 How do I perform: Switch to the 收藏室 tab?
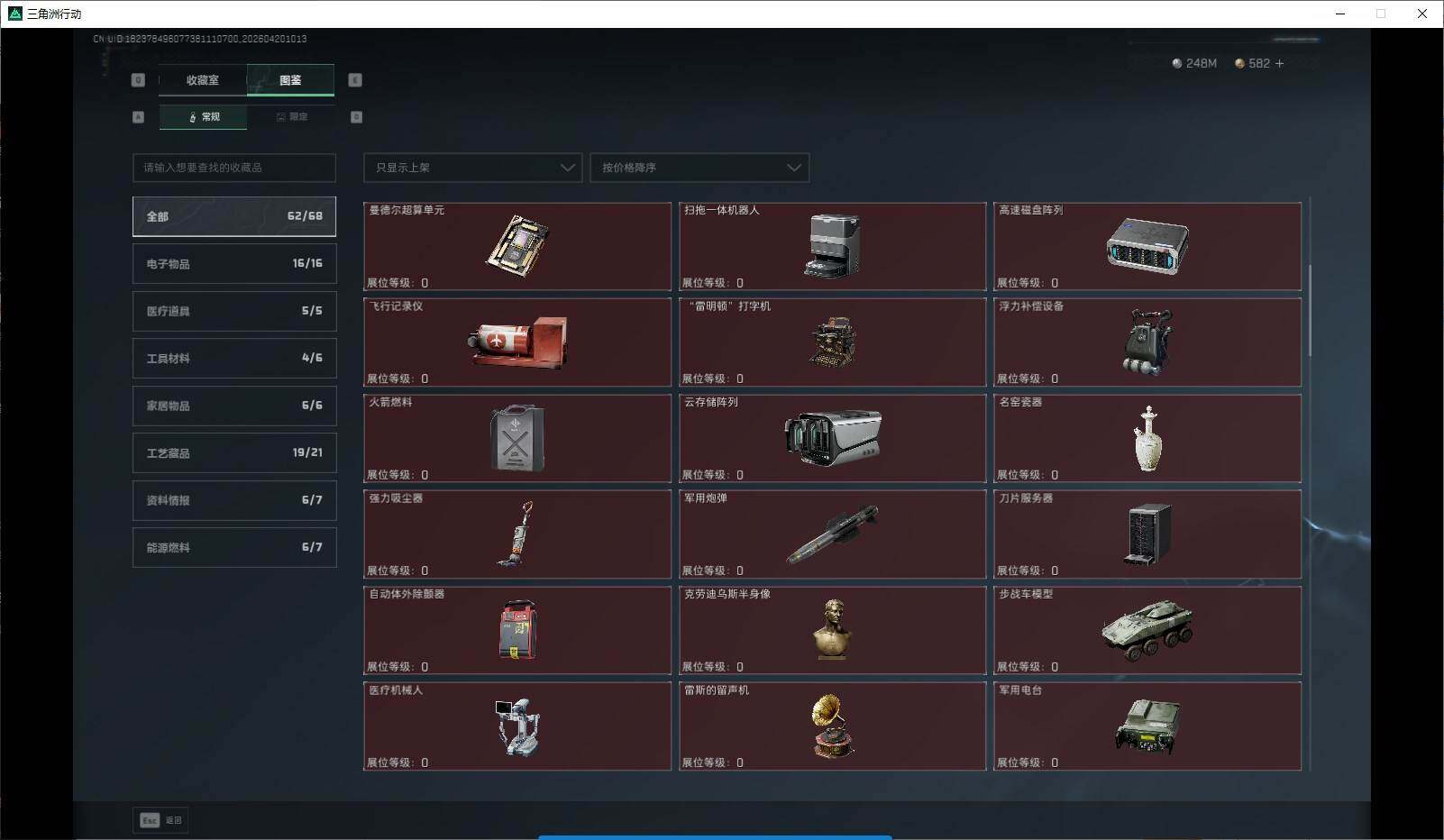click(203, 80)
